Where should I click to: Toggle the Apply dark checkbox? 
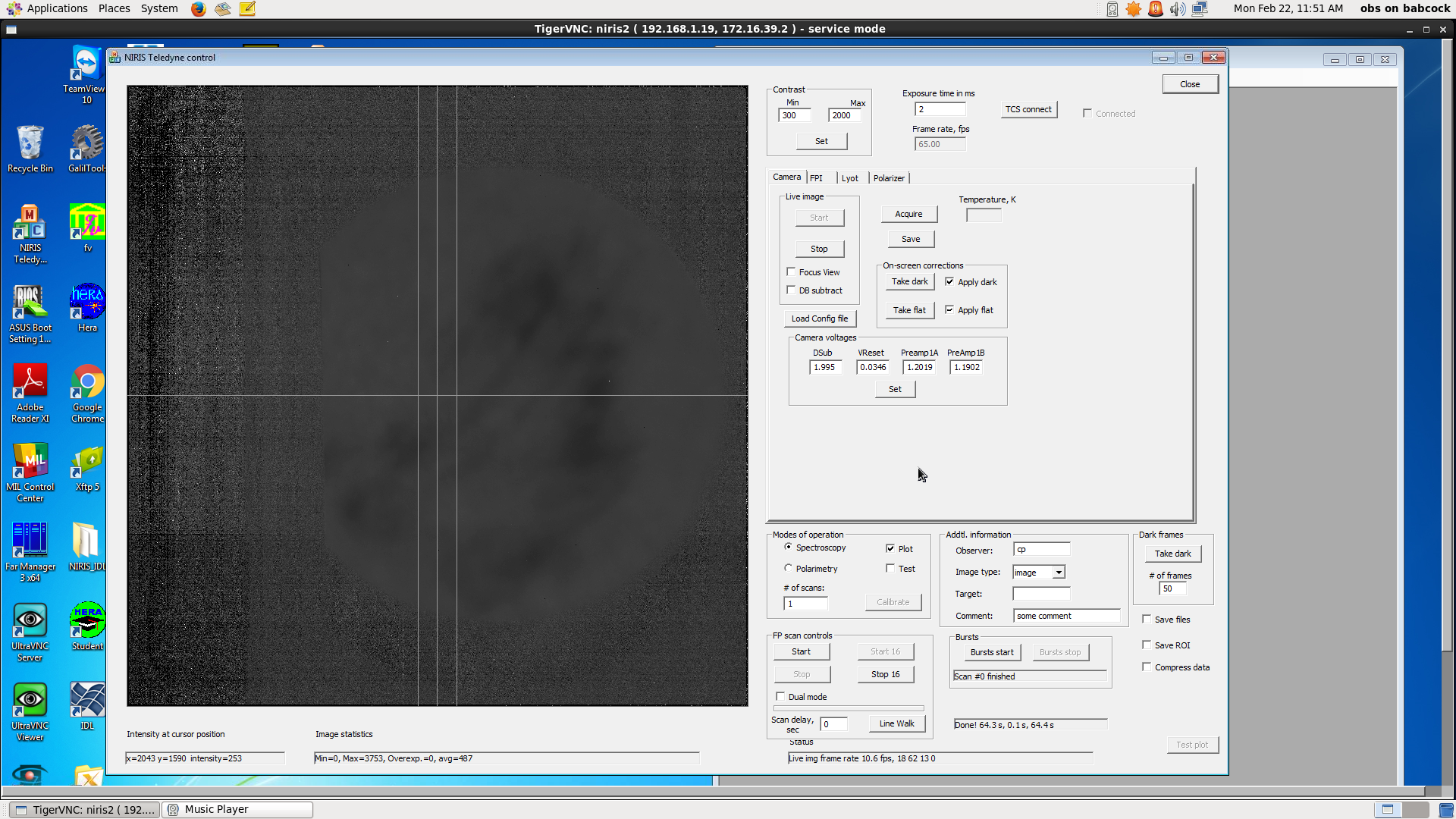point(949,281)
